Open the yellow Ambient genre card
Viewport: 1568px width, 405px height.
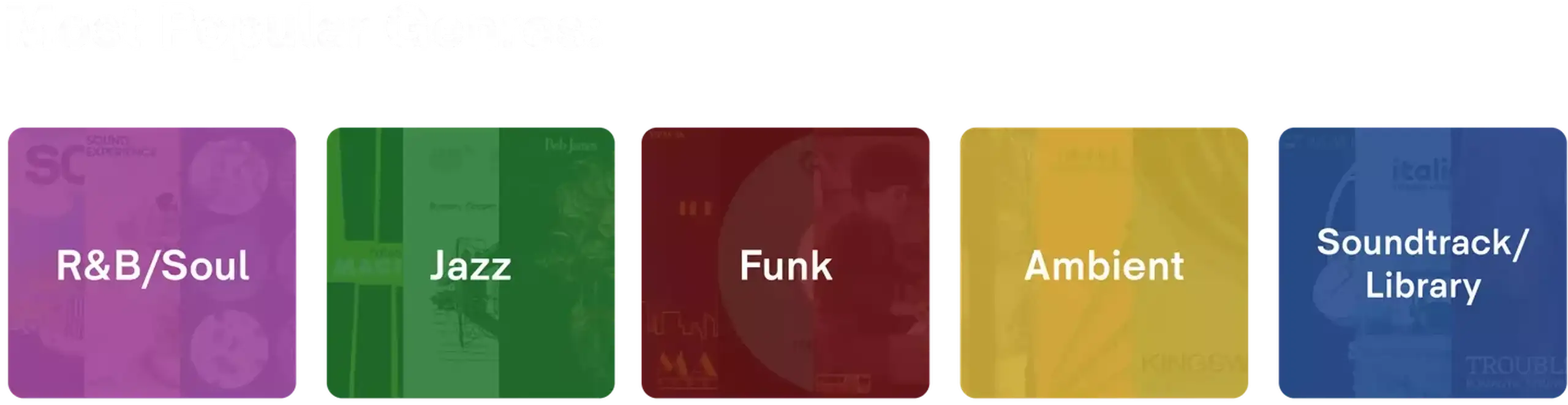point(1104,263)
